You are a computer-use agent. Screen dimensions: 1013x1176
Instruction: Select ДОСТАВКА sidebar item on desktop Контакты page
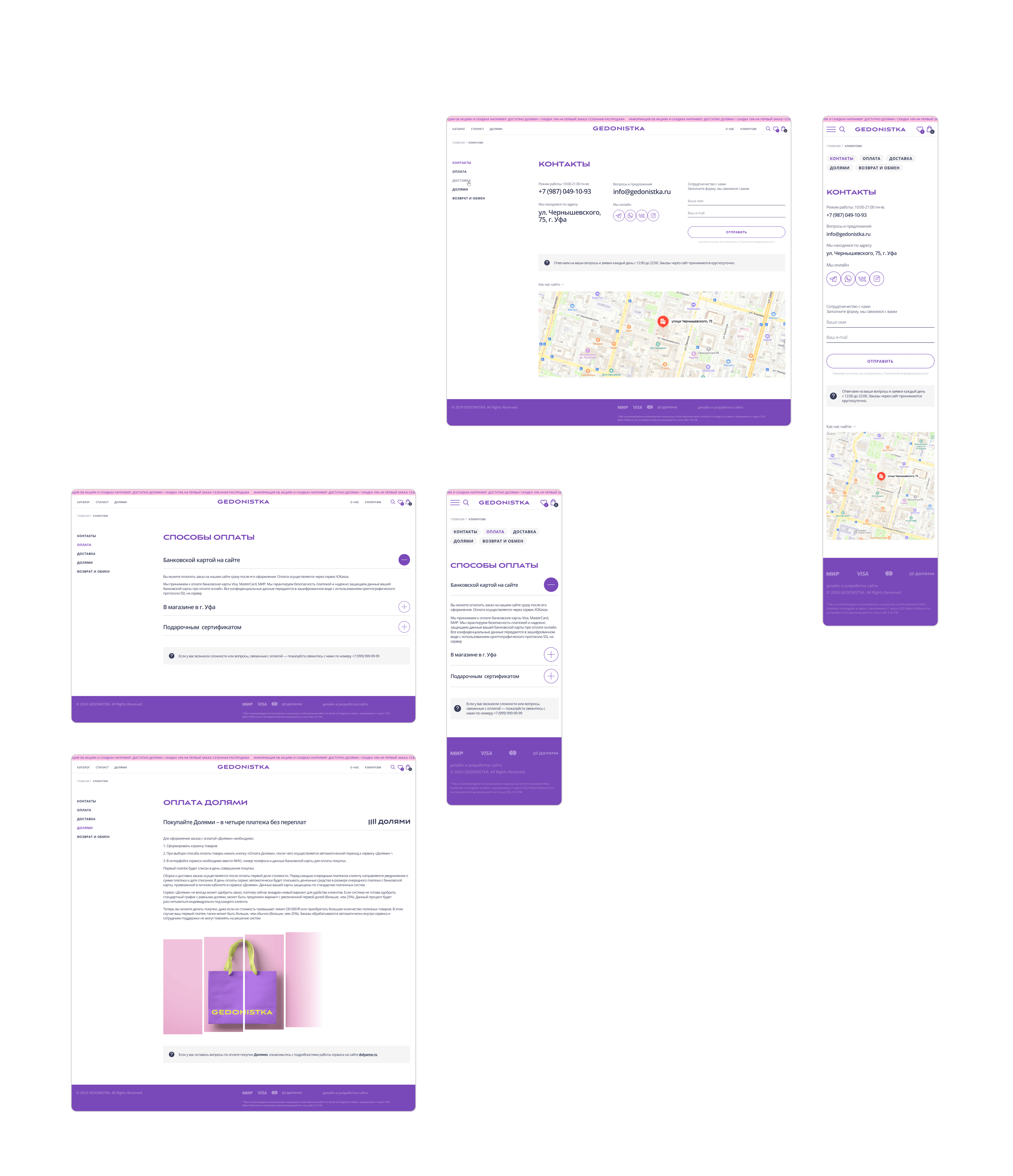(x=461, y=180)
